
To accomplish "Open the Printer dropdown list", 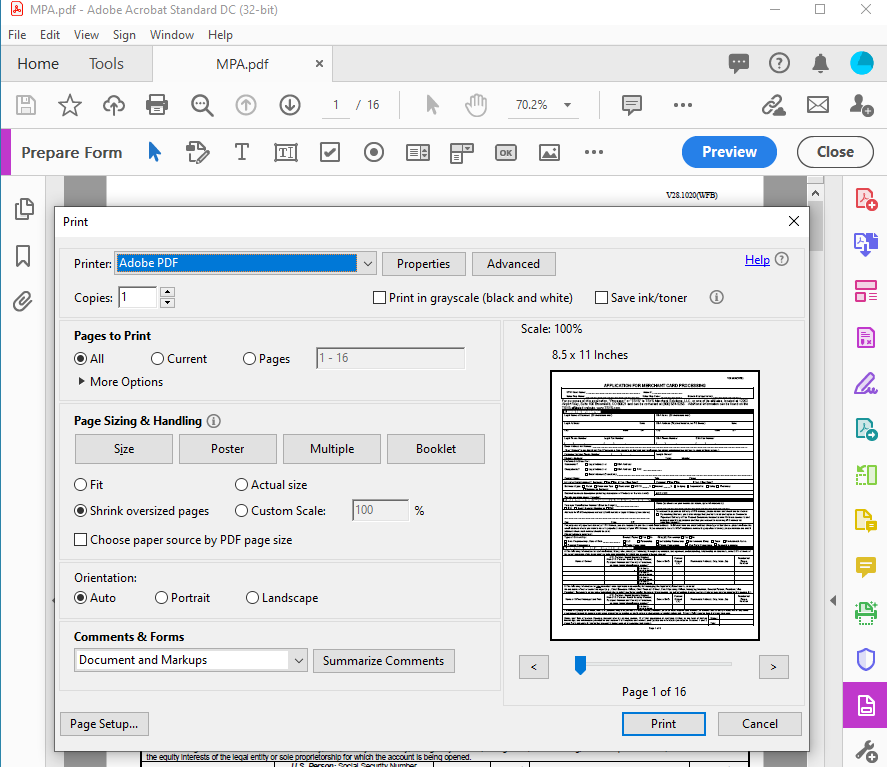I will coord(368,264).
